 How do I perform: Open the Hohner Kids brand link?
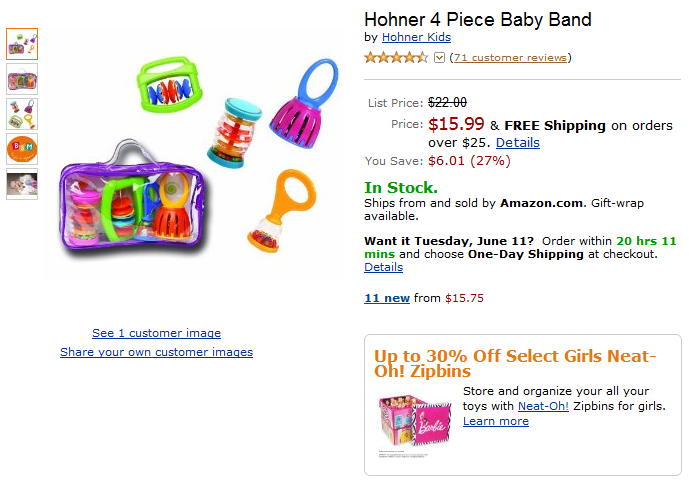[x=416, y=37]
